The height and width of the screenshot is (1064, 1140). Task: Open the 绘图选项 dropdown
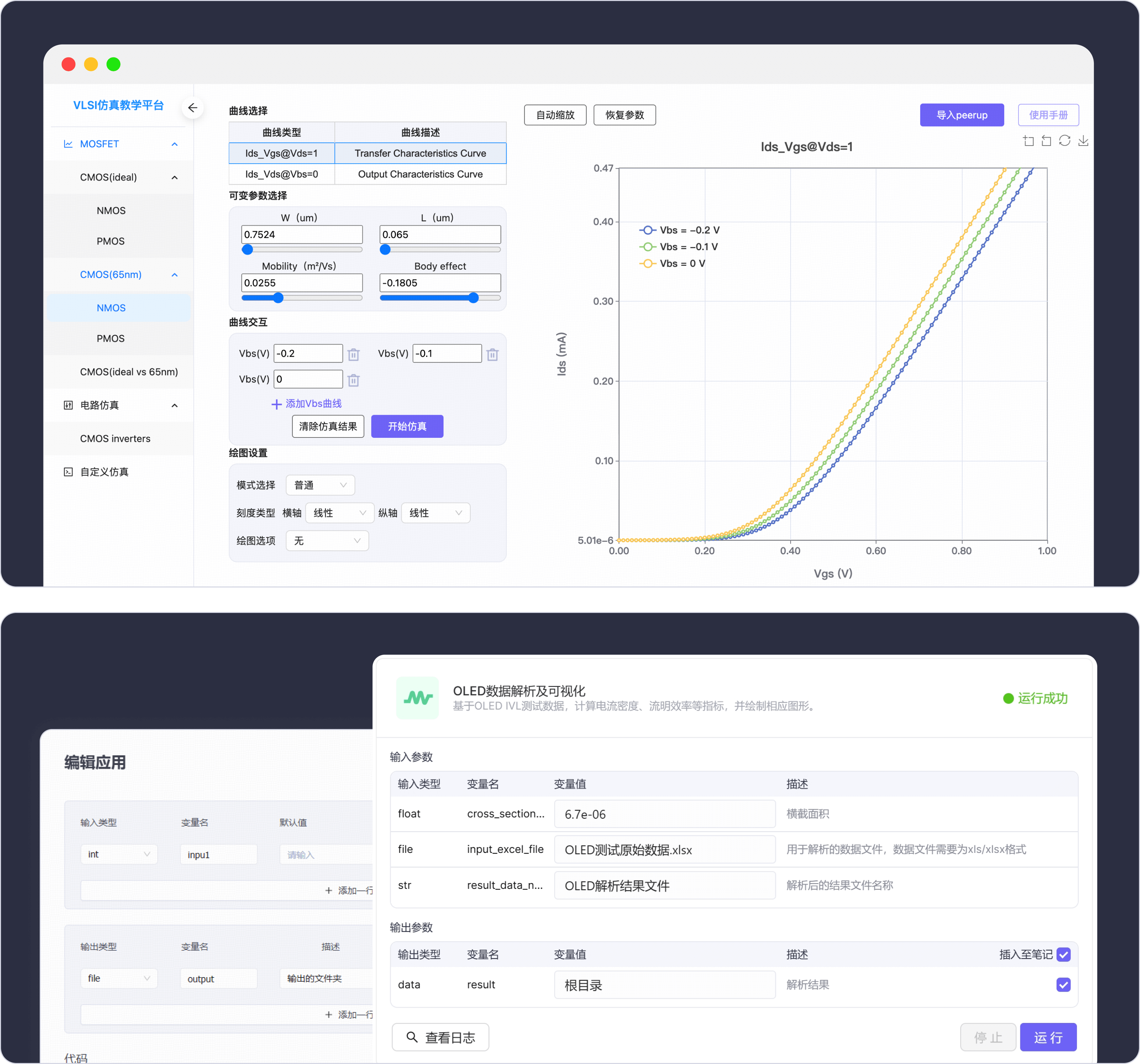327,541
